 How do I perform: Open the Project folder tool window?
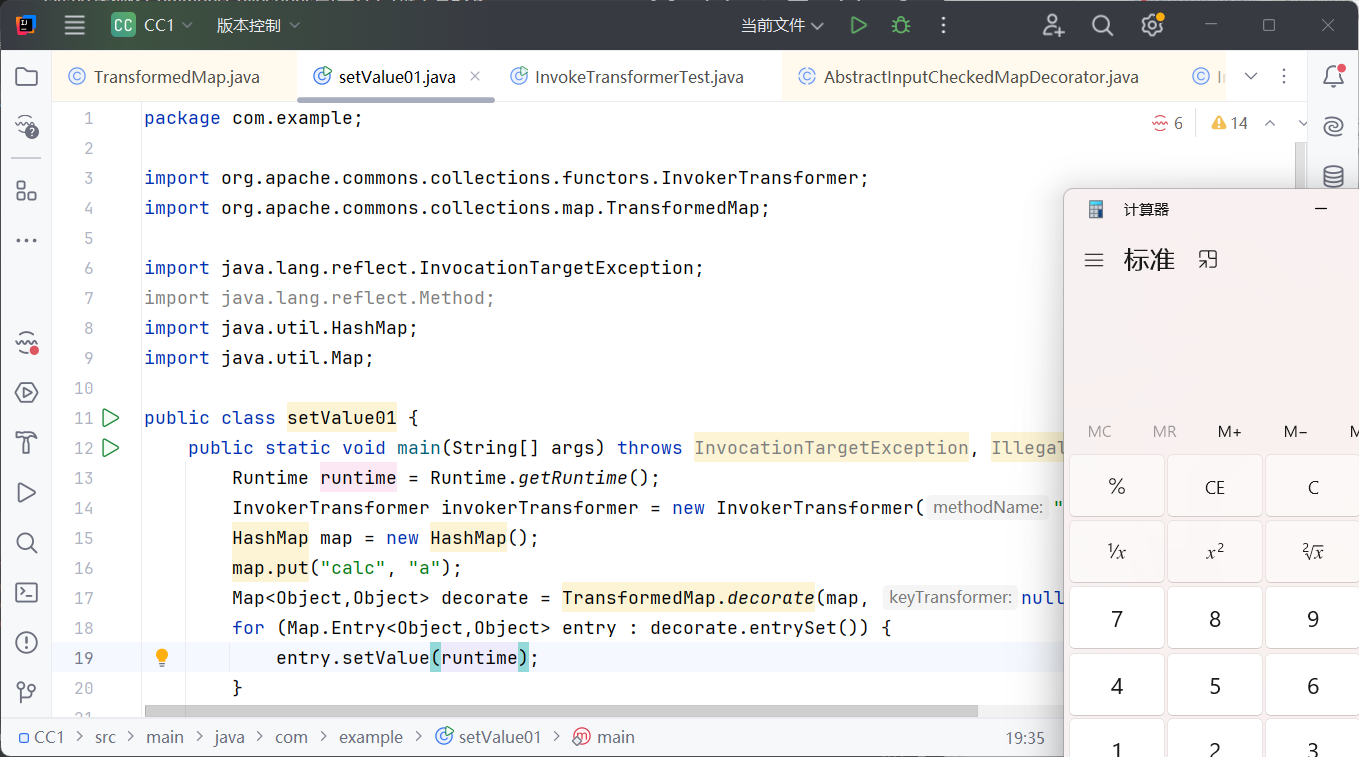click(x=27, y=77)
